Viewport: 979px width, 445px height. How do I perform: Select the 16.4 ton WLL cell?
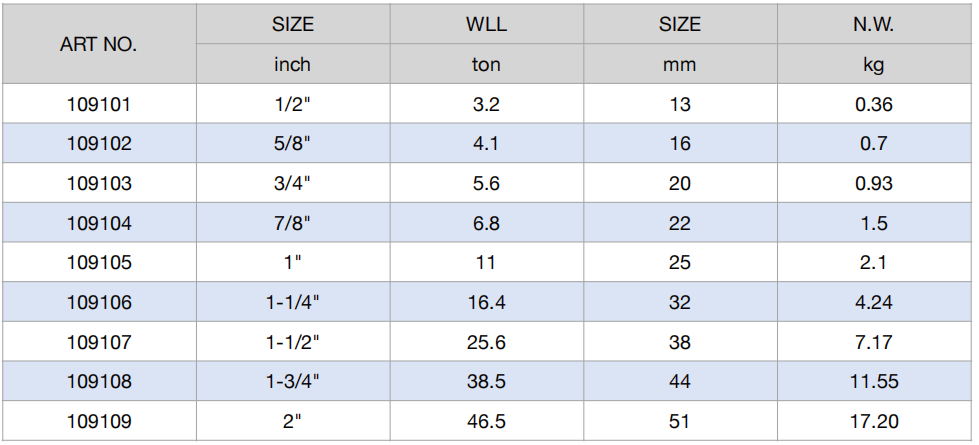coord(486,302)
